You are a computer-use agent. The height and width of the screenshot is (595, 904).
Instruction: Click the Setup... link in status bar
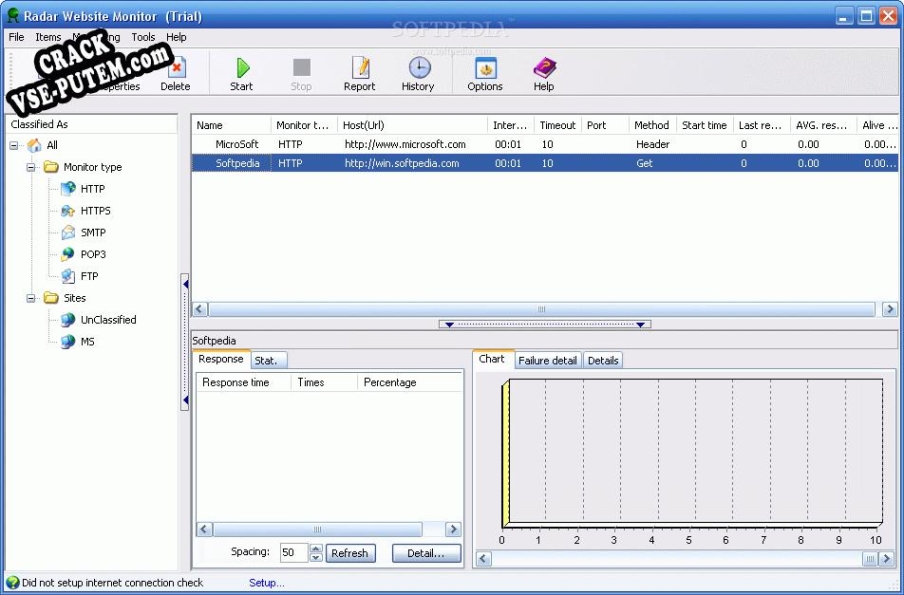266,583
